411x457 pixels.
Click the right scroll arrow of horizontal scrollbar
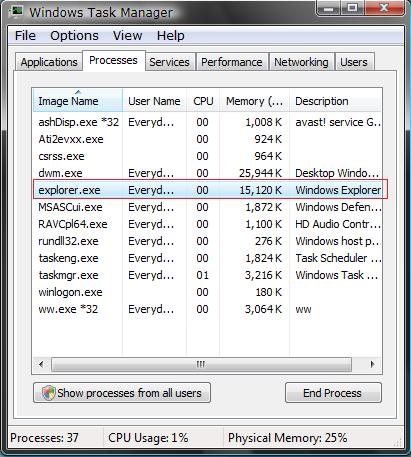point(372,364)
